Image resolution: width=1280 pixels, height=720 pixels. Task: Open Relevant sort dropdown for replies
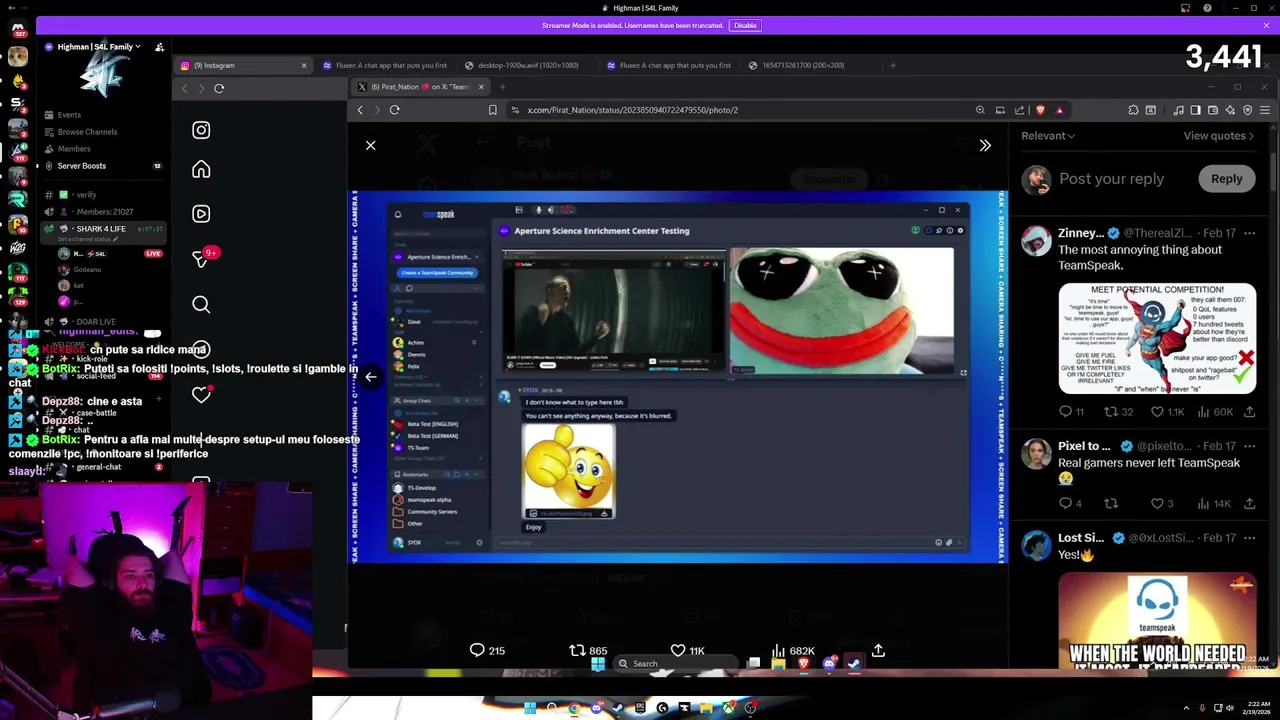tap(1048, 136)
